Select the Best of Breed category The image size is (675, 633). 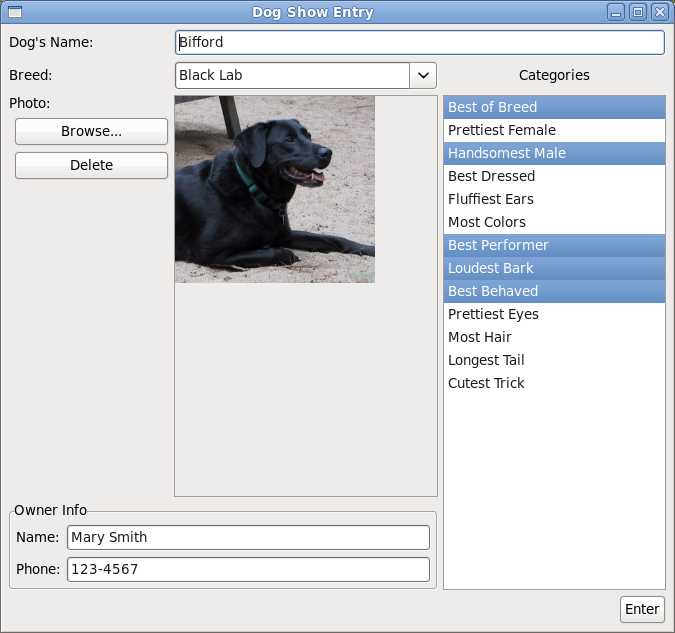pos(554,107)
